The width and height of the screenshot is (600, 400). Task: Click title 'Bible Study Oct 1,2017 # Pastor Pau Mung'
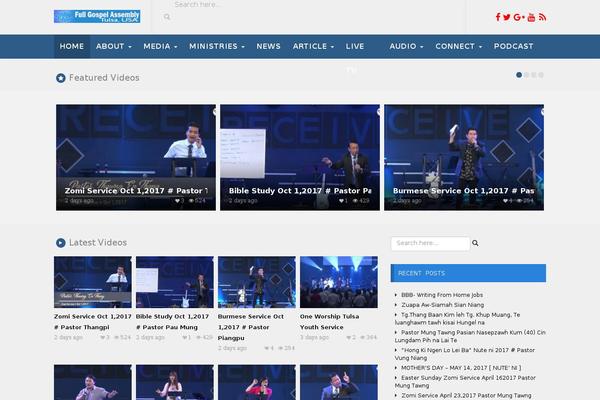coord(172,322)
